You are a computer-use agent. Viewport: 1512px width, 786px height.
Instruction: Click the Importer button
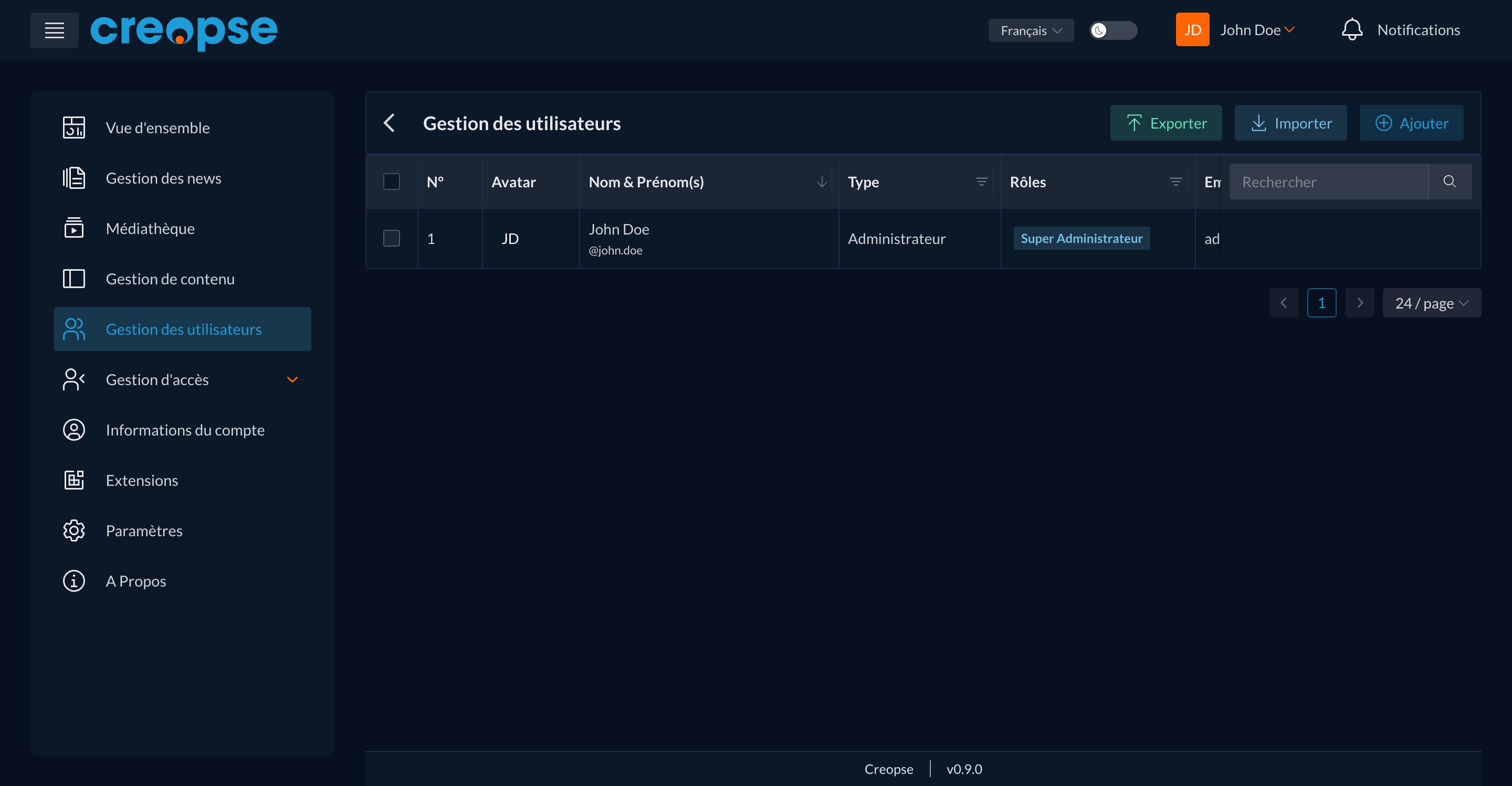tap(1290, 123)
